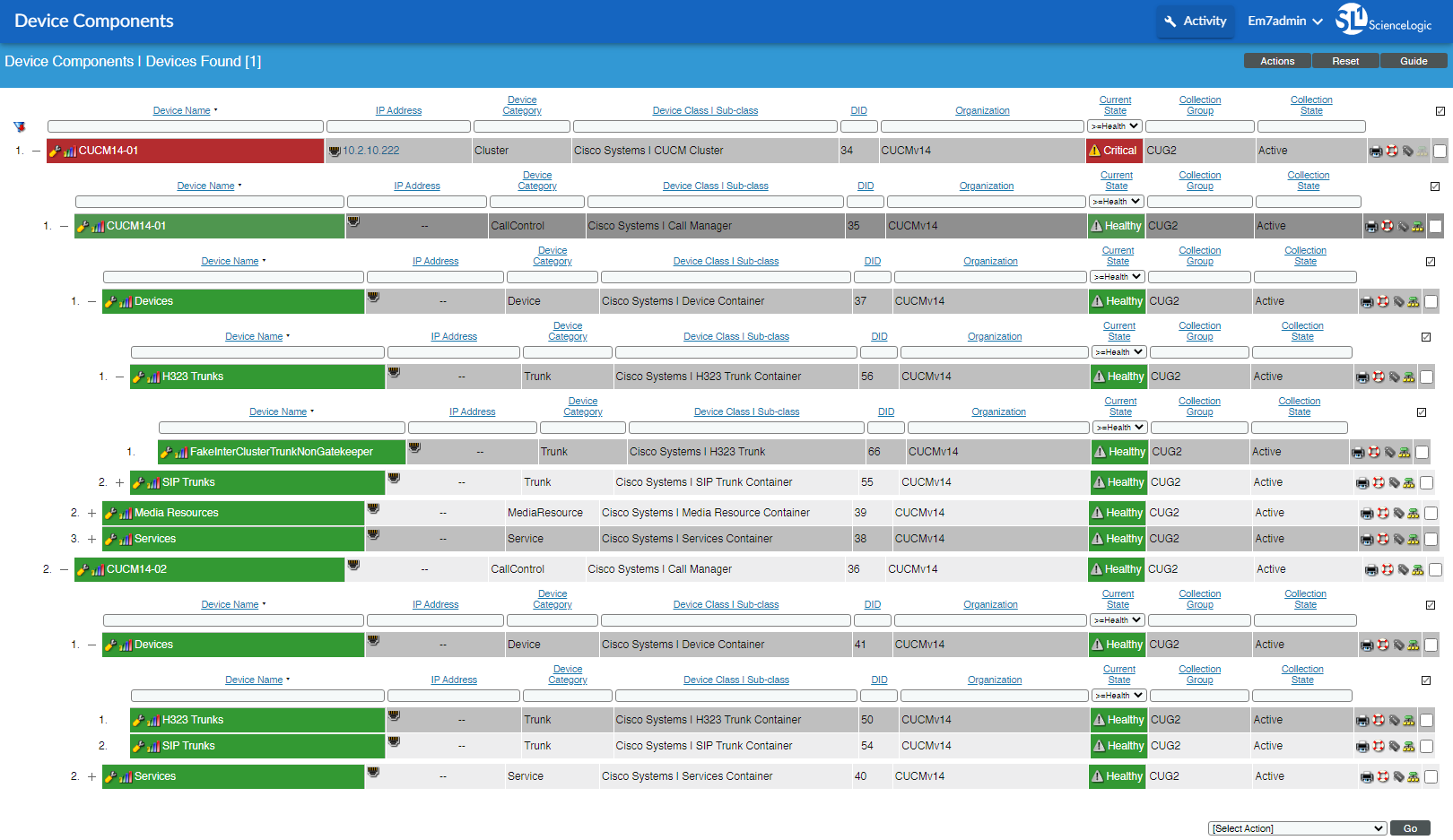Click tag icon in Media Resources row

click(1398, 513)
